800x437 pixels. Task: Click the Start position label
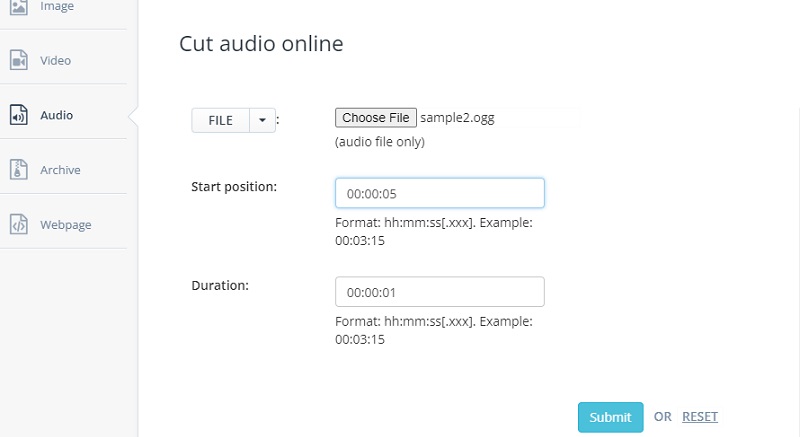click(x=234, y=187)
